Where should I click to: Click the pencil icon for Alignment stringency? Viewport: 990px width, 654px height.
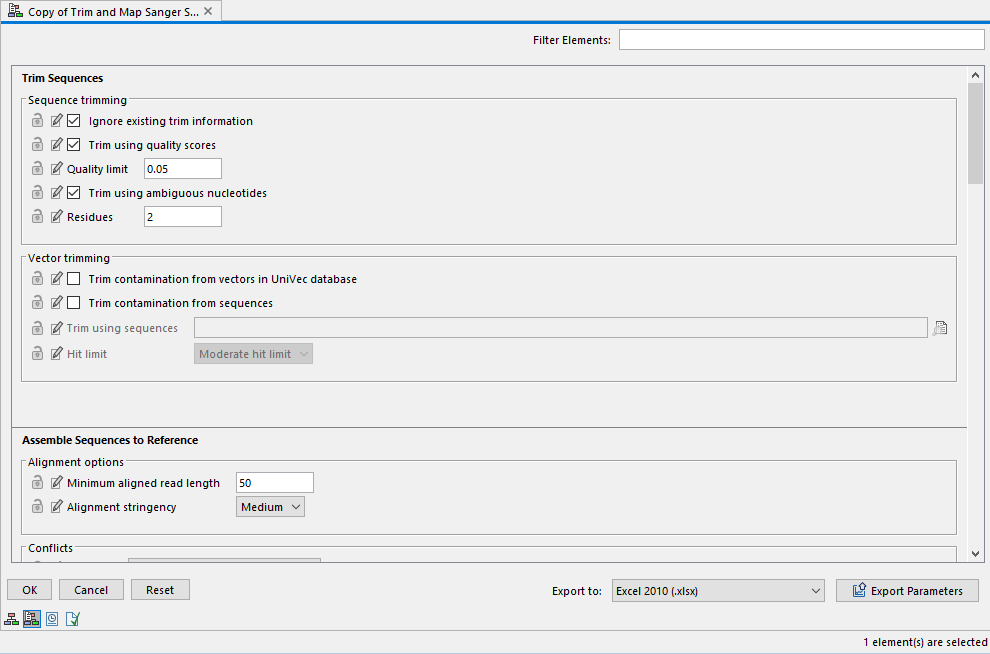(x=56, y=506)
